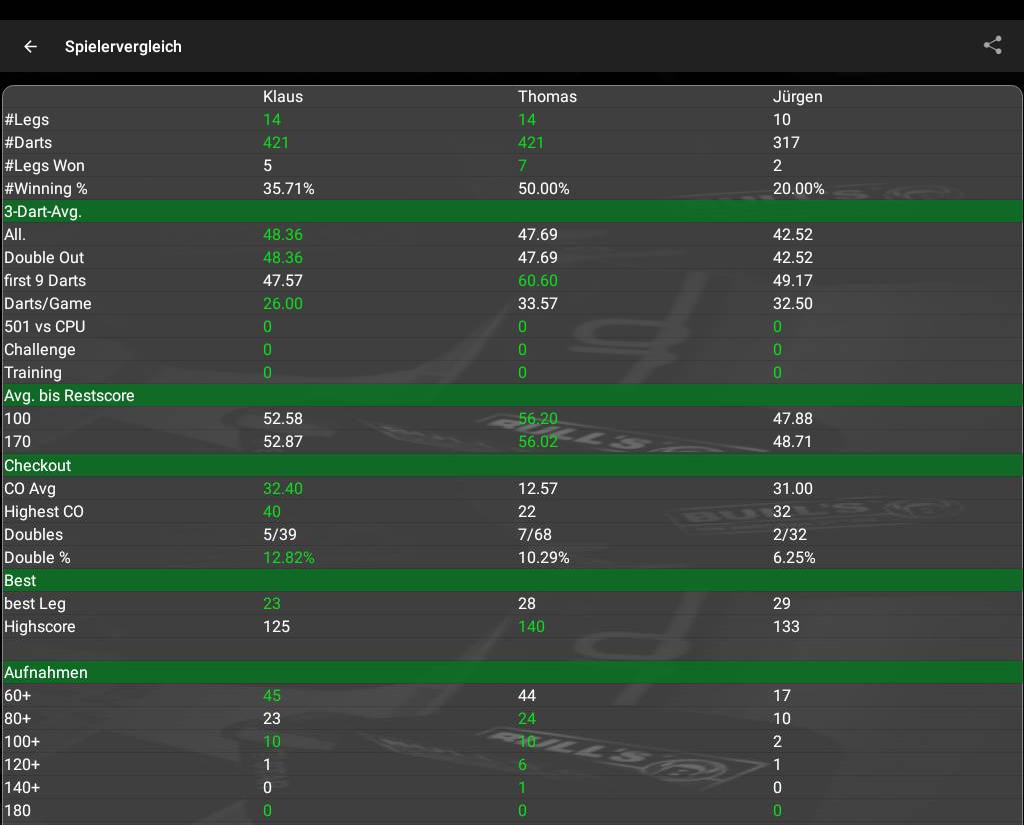Click the Checkout section header
This screenshot has height=825, width=1024.
(38, 466)
